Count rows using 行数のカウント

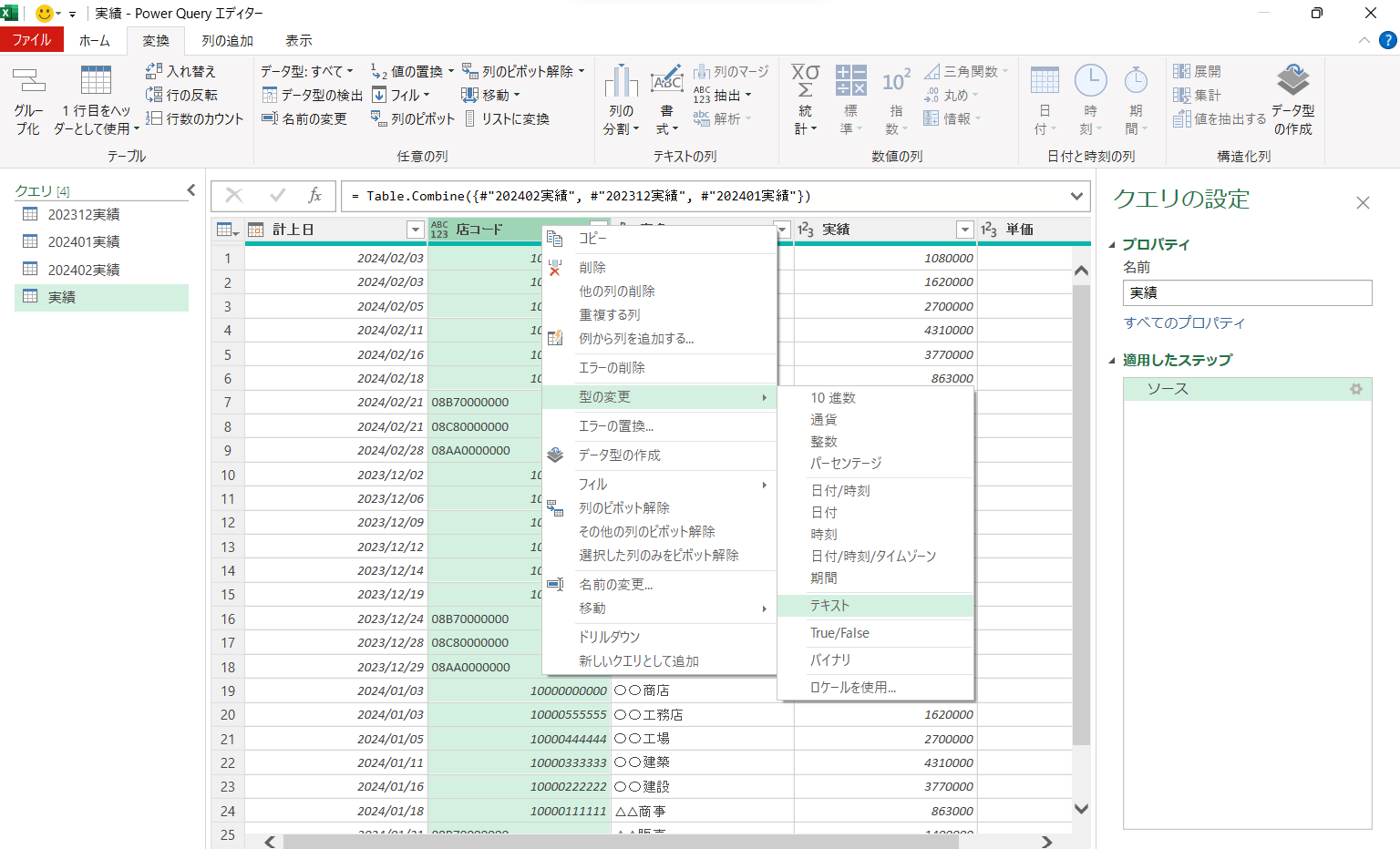(194, 118)
